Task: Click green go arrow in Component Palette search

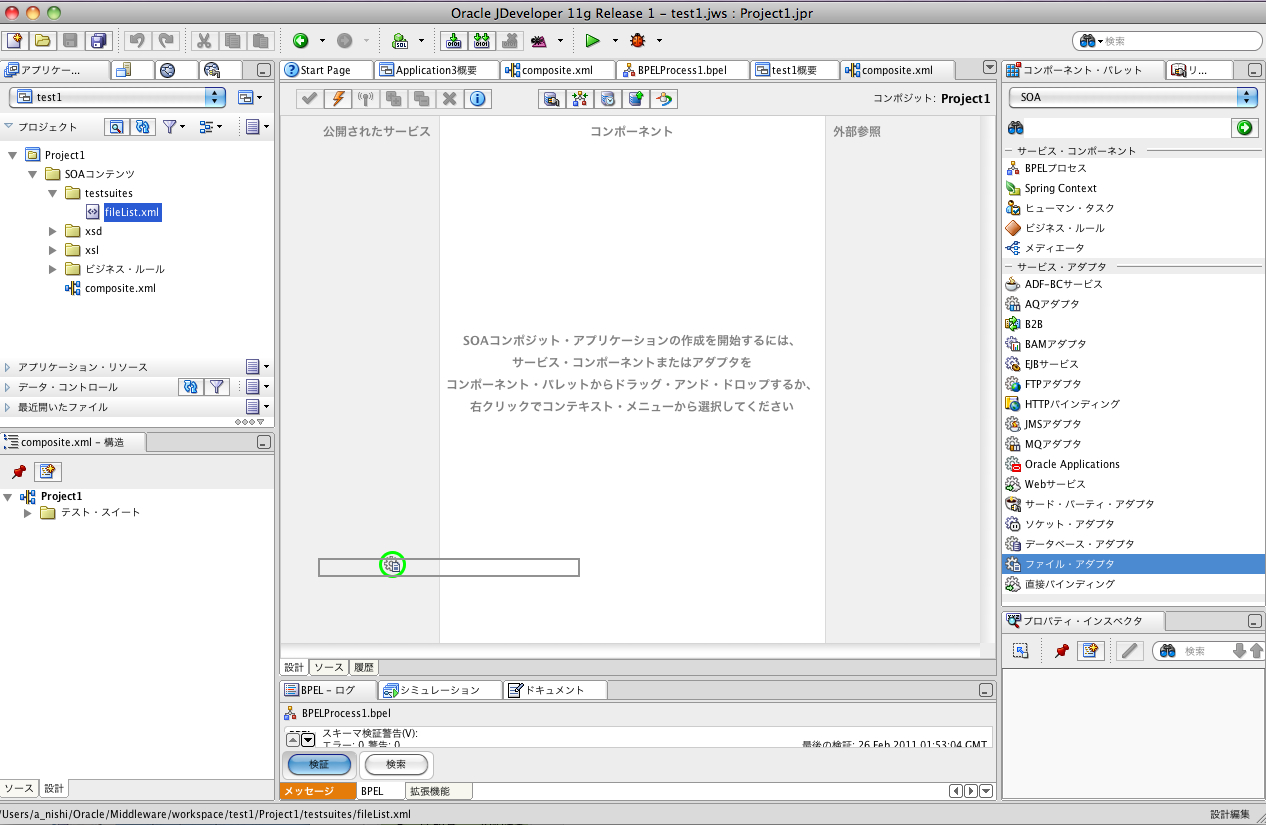Action: click(x=1244, y=127)
